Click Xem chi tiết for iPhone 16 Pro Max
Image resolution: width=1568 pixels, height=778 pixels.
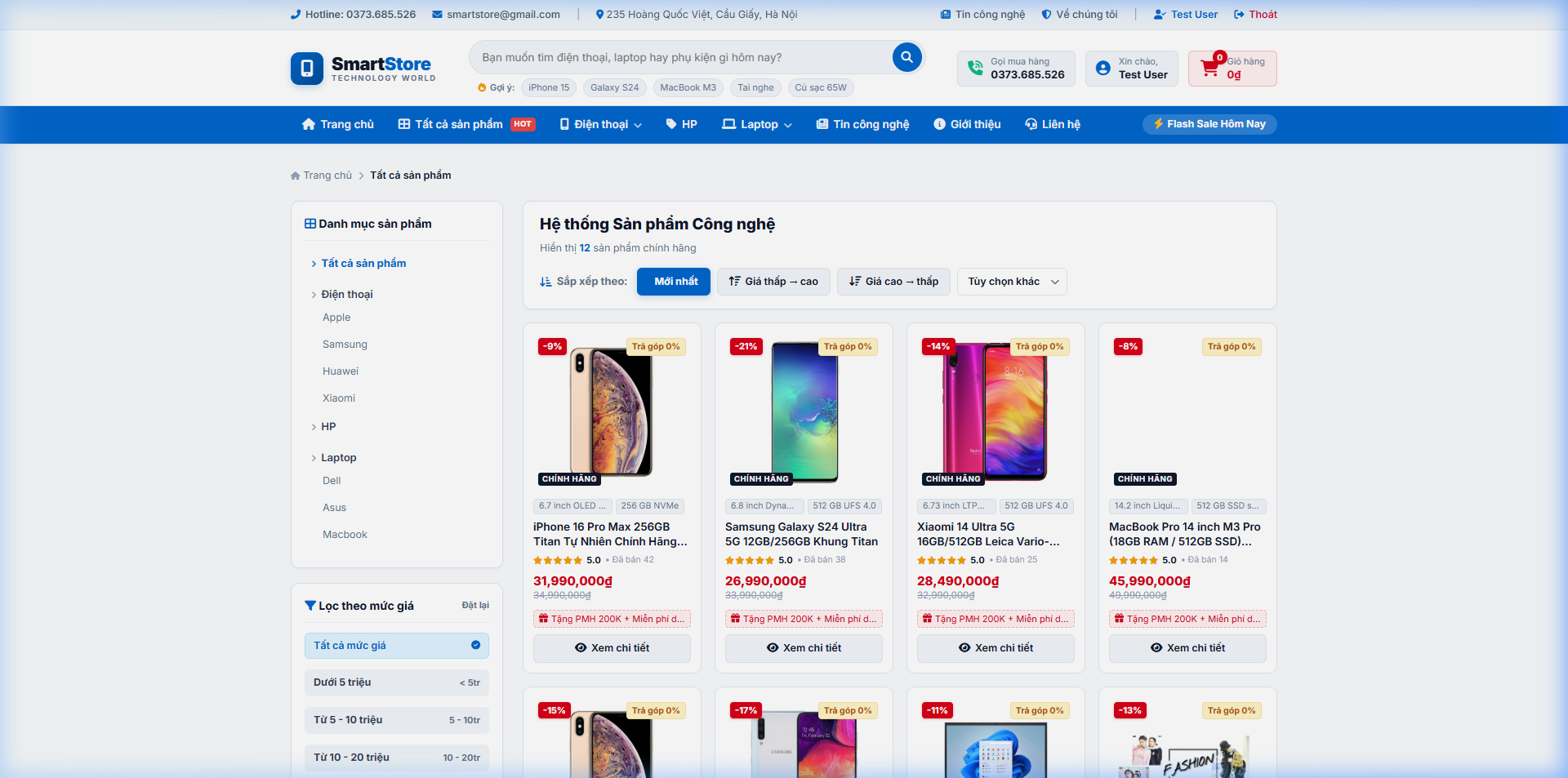click(x=612, y=648)
